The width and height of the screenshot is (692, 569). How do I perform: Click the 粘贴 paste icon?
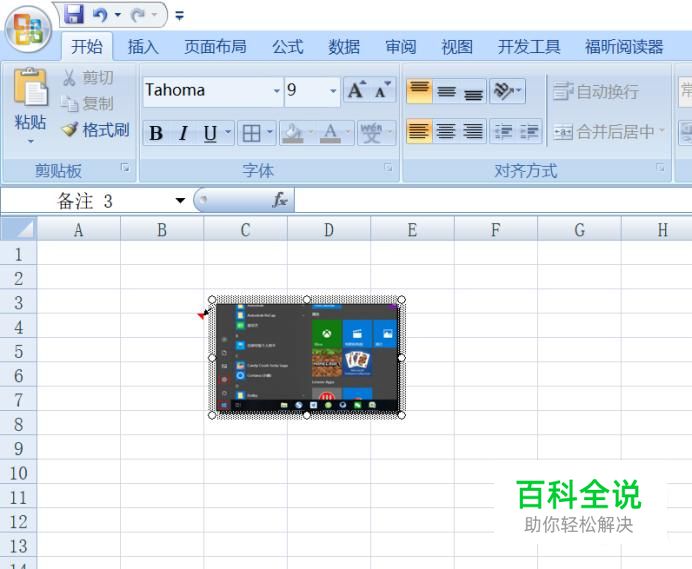click(x=30, y=87)
